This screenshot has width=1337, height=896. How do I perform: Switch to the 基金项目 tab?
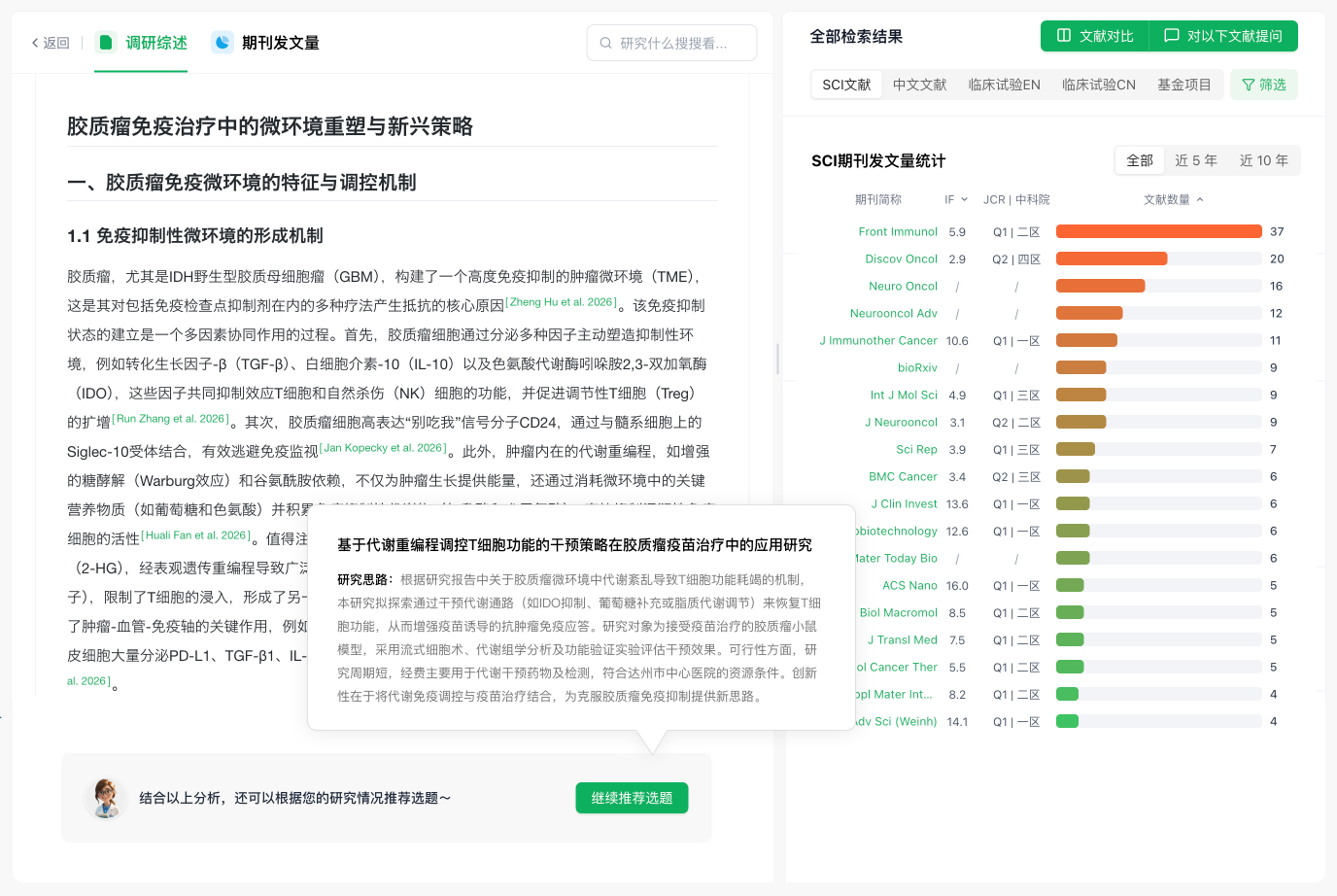pos(1183,85)
